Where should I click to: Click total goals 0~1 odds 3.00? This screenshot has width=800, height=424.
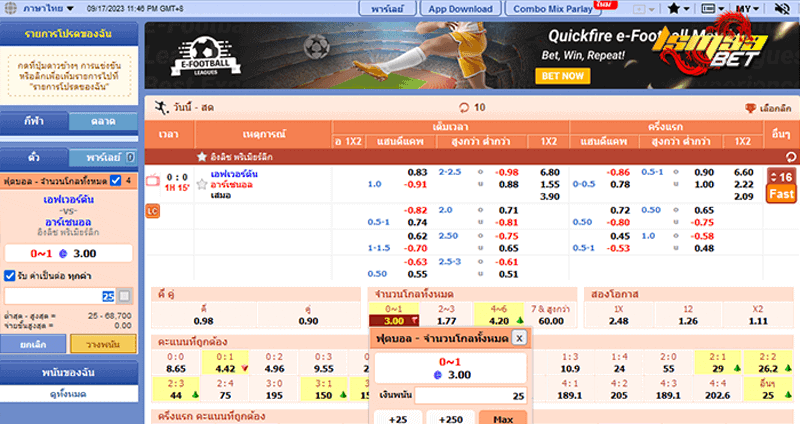394,321
